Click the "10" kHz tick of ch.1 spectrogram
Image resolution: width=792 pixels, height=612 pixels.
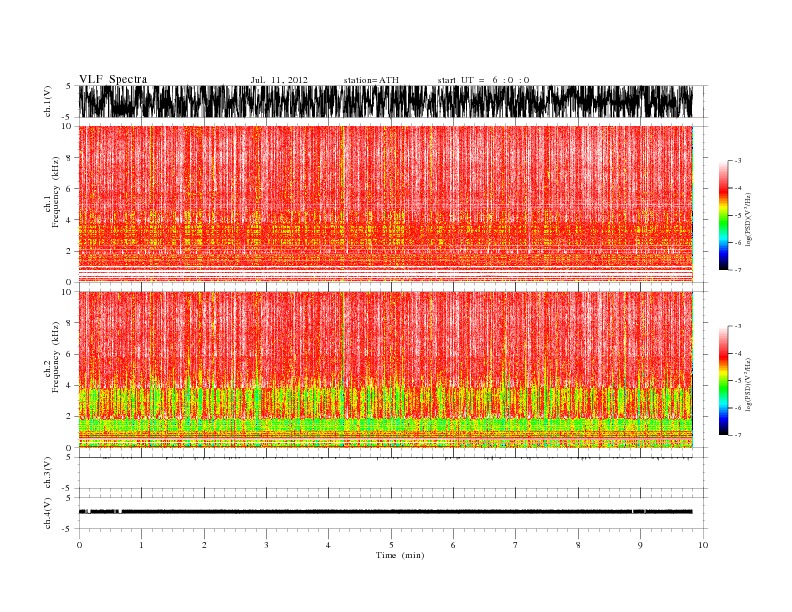67,126
